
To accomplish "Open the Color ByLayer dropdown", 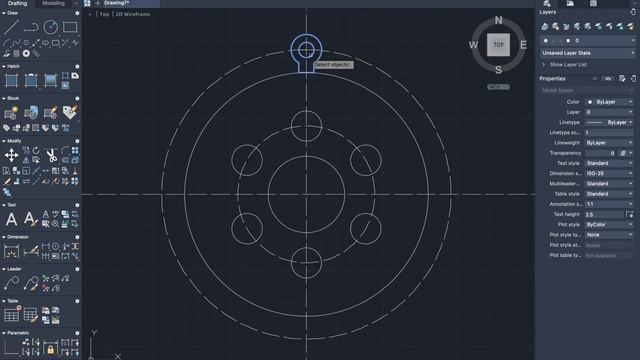I will (x=609, y=102).
